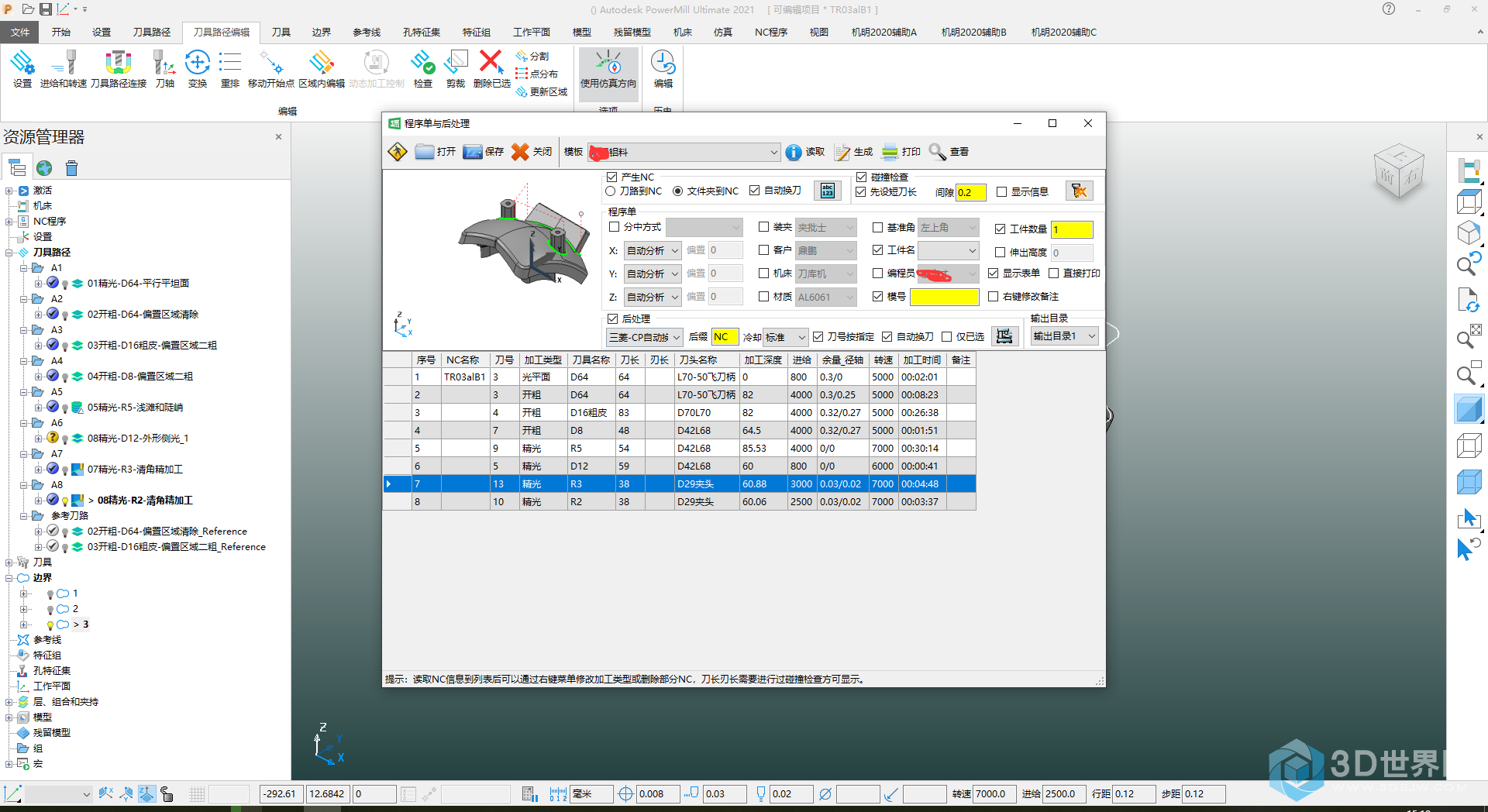Switch to the 仿真 ribbon tab

722,32
